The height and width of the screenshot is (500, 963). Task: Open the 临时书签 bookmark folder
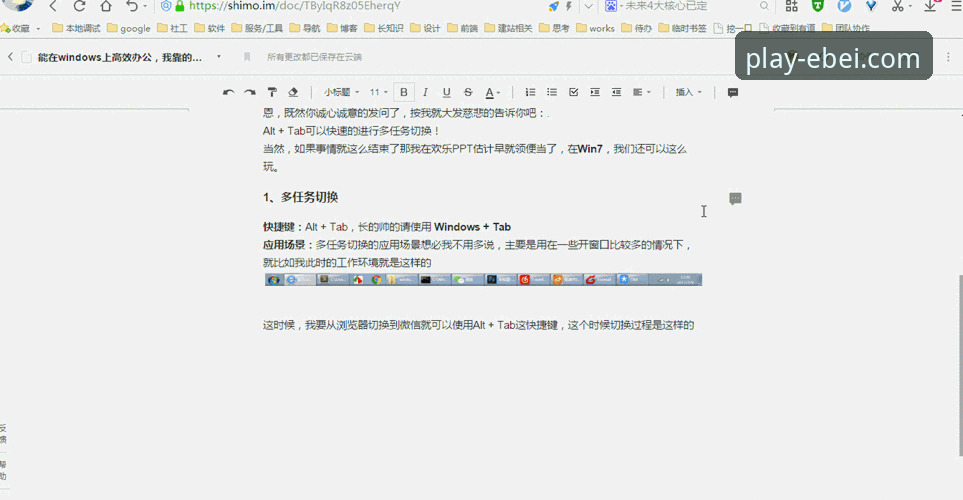coord(682,28)
